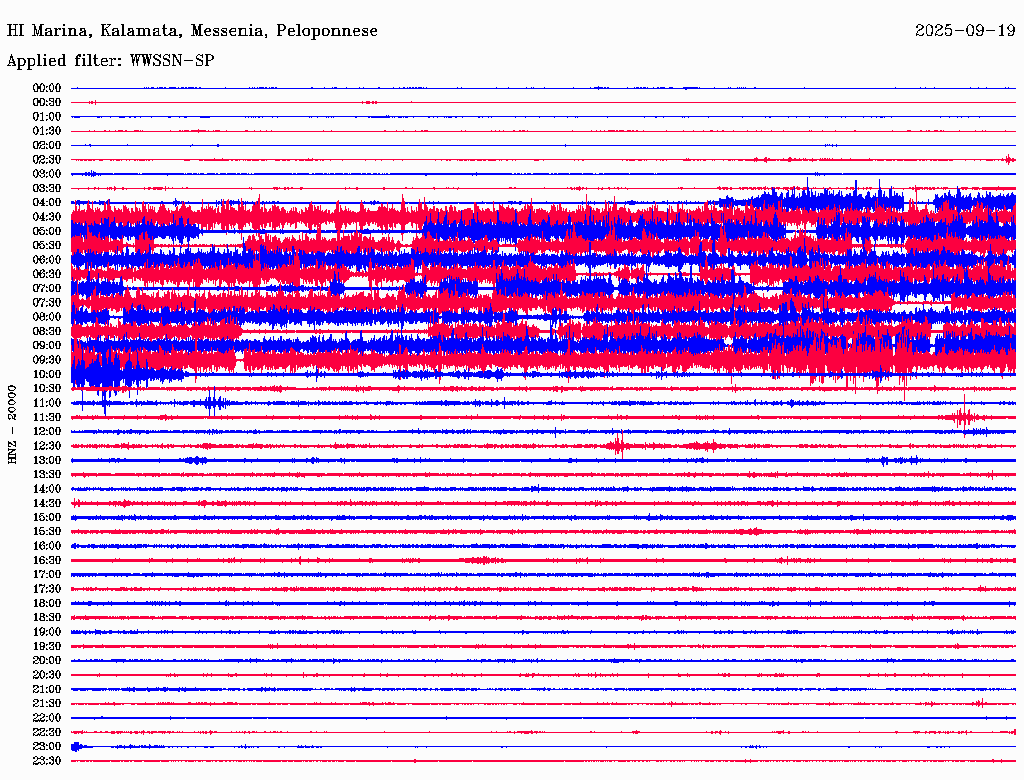Click the blue burst at start of 23:00 trace

pos(76,747)
